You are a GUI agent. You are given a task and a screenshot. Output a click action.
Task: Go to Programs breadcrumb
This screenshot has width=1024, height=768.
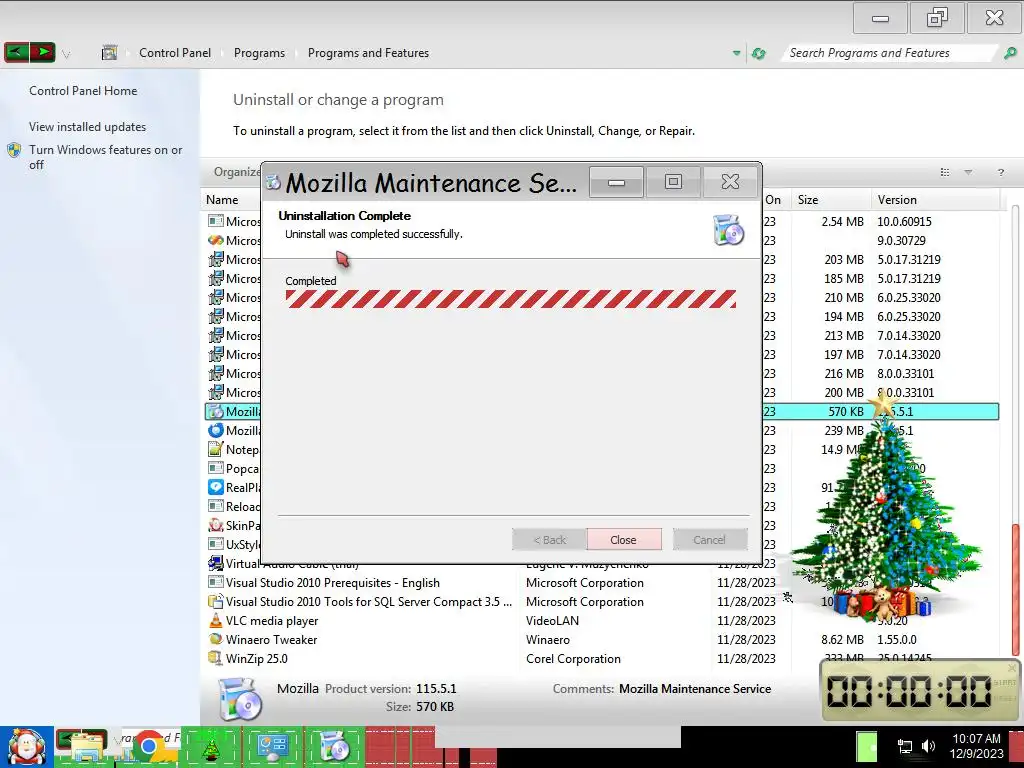tap(259, 53)
